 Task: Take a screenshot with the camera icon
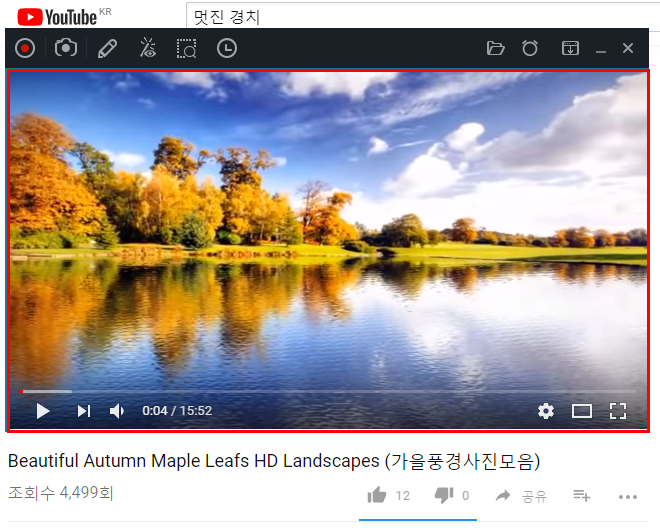click(66, 48)
